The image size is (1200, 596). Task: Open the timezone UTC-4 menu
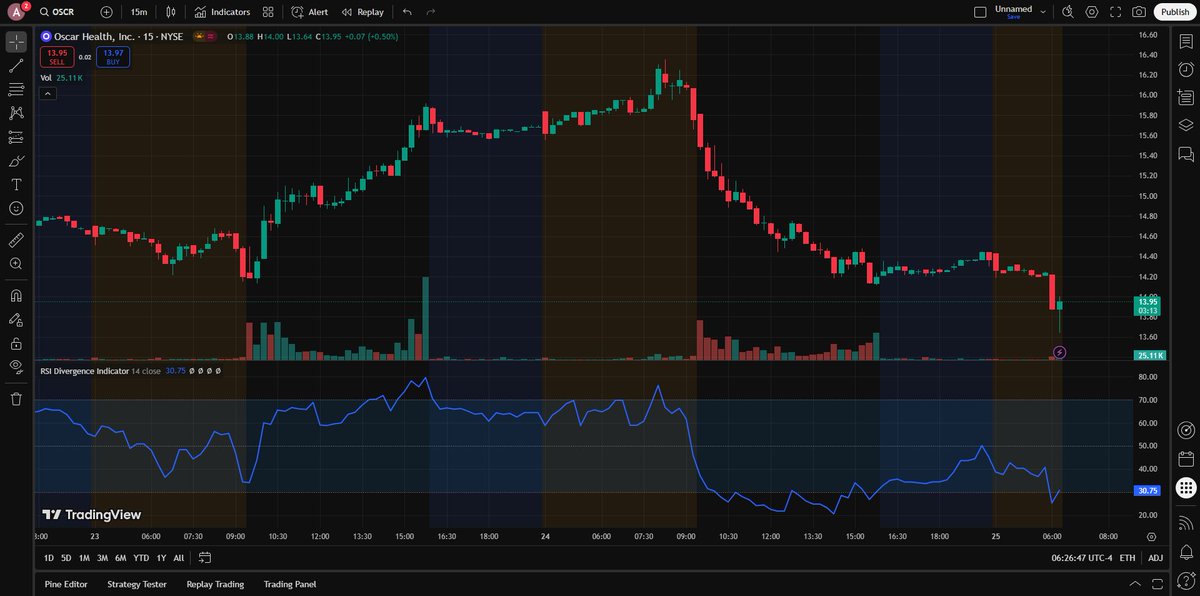[x=1080, y=558]
